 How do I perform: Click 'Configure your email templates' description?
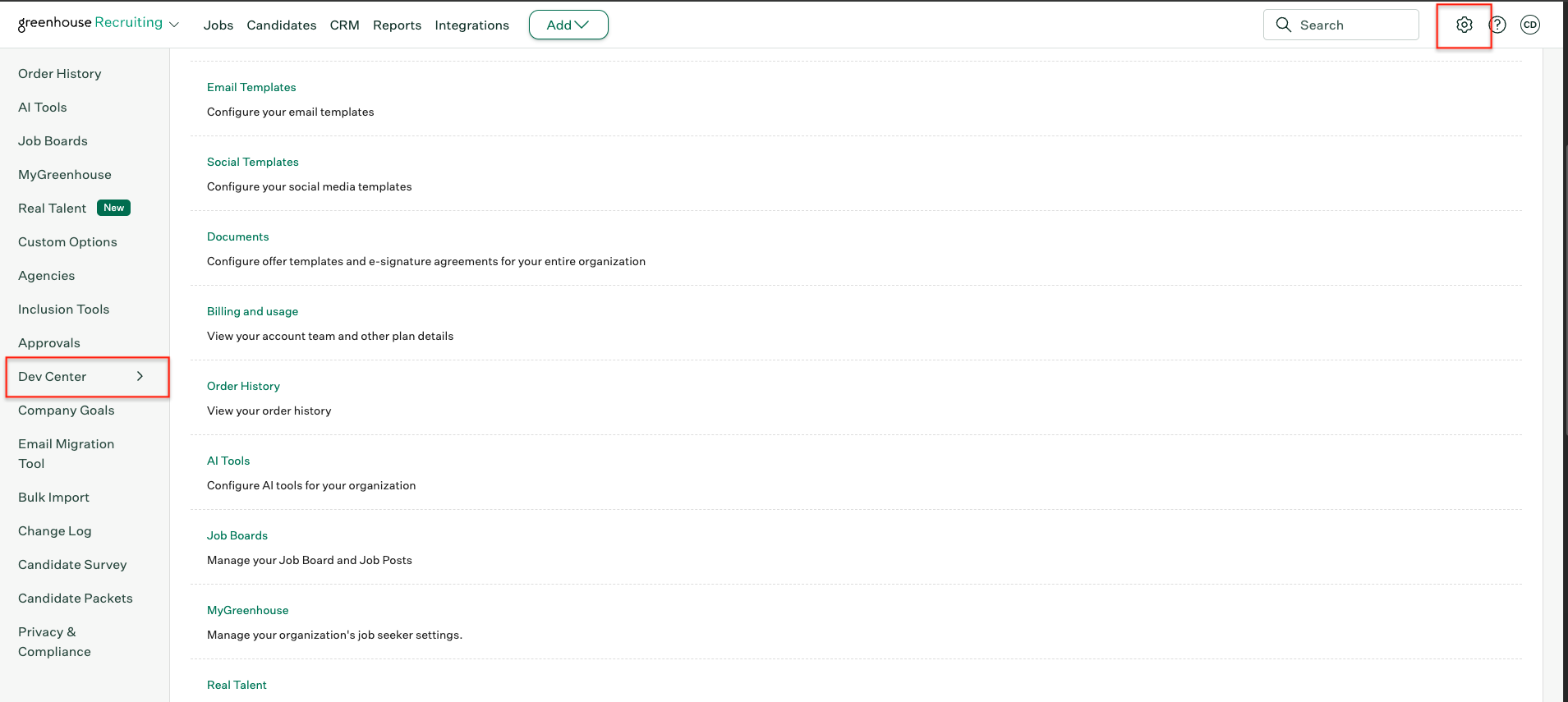(290, 112)
